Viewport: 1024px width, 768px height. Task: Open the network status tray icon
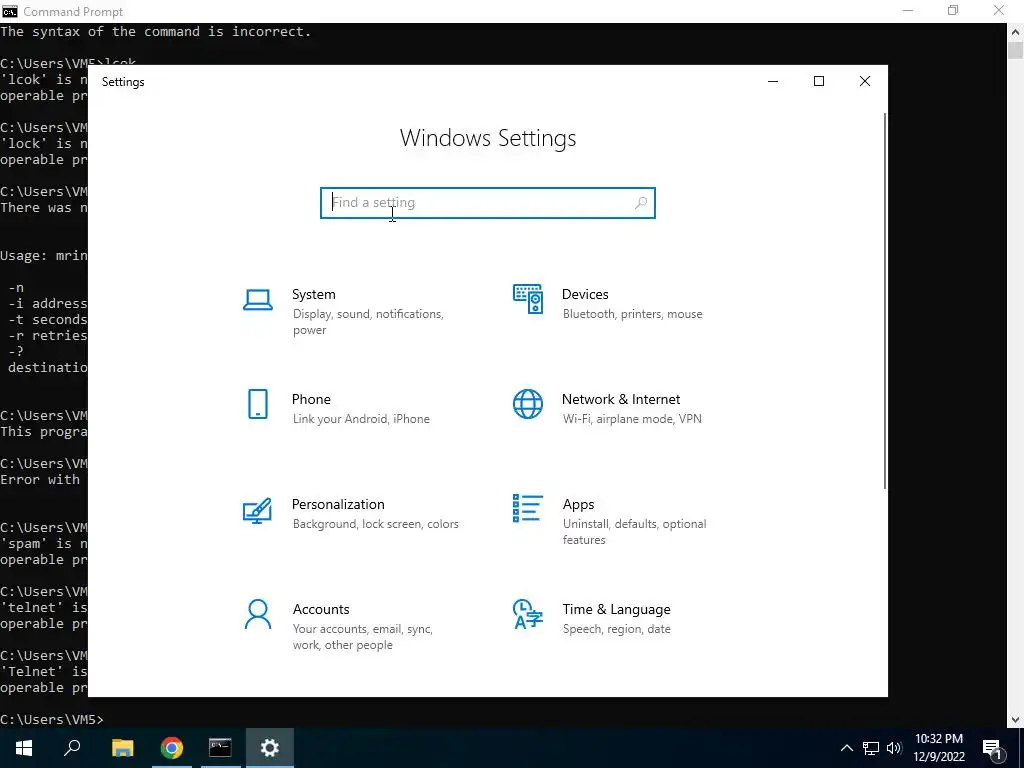click(x=871, y=748)
